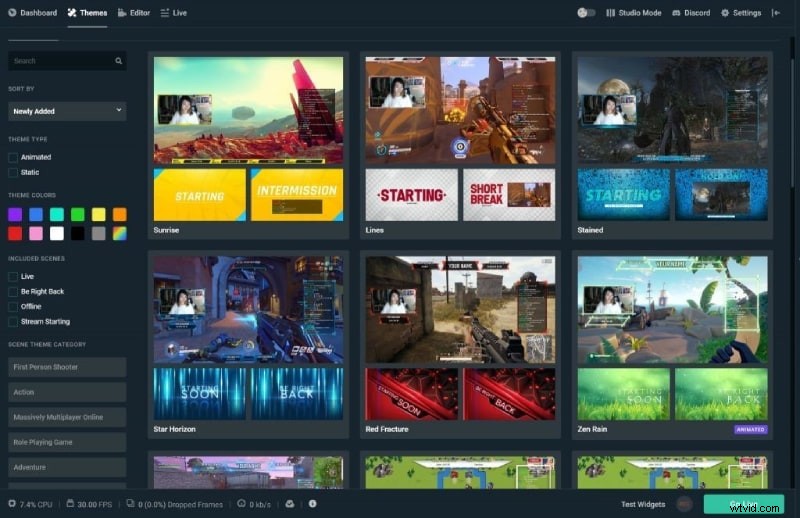Filter by Action category

(67, 392)
